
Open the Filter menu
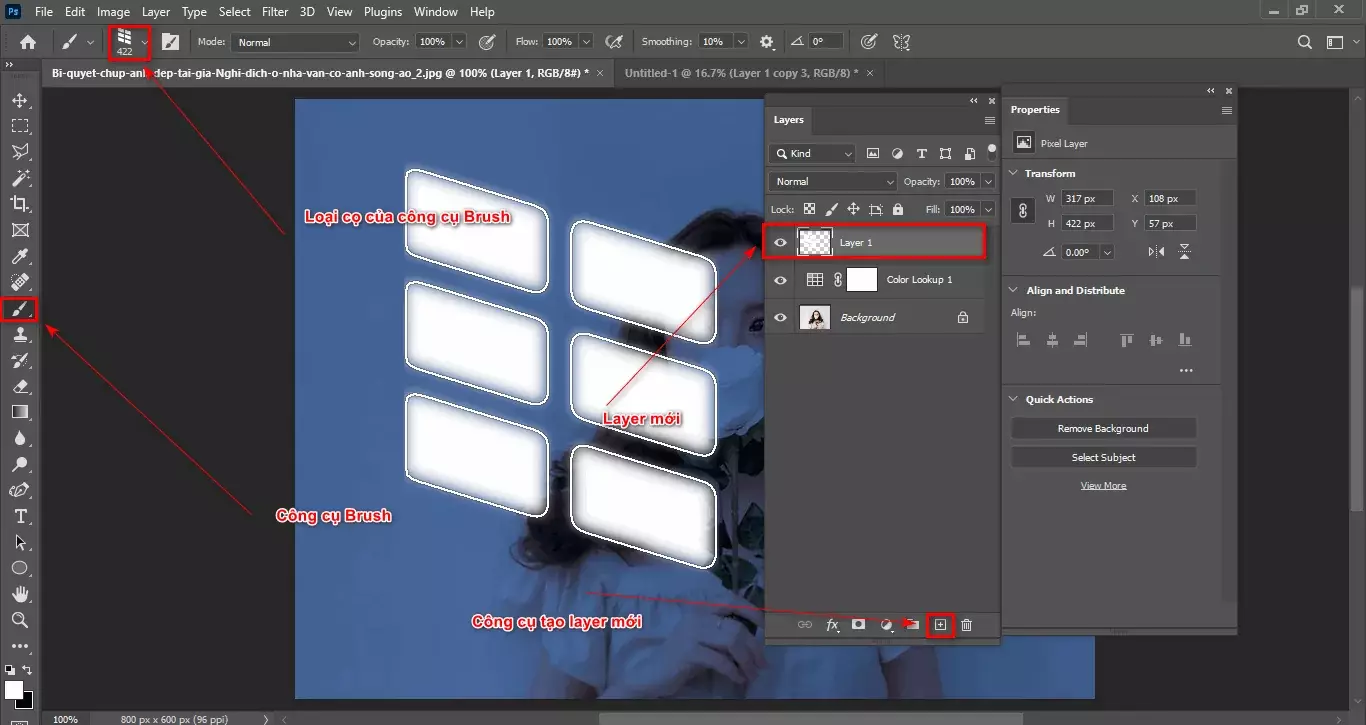pyautogui.click(x=275, y=11)
